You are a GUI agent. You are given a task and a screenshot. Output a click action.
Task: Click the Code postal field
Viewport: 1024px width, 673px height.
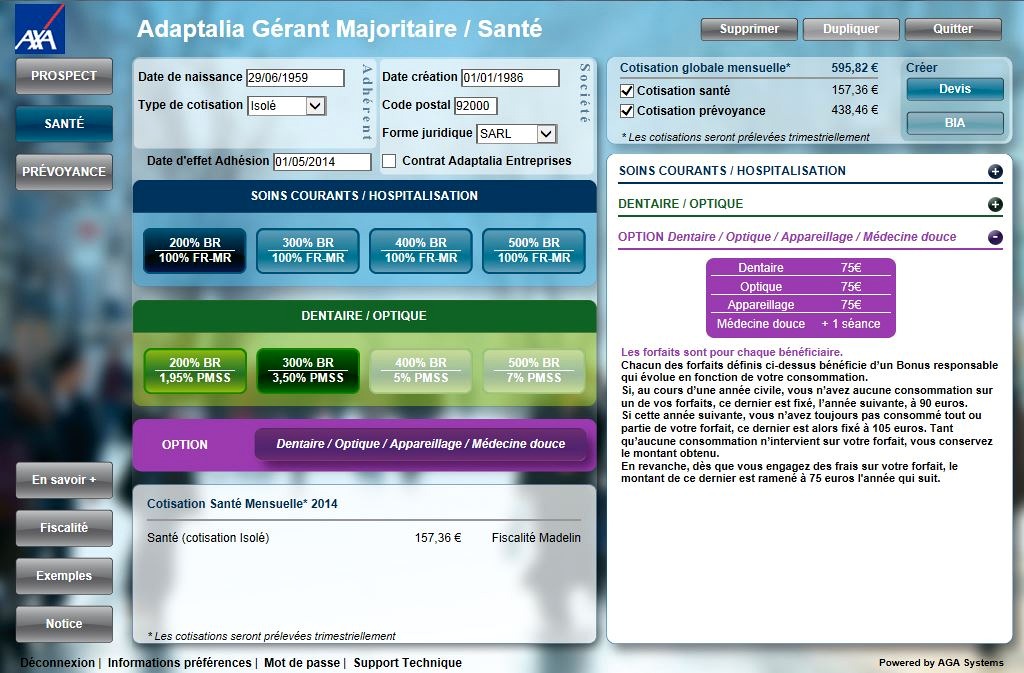click(475, 106)
